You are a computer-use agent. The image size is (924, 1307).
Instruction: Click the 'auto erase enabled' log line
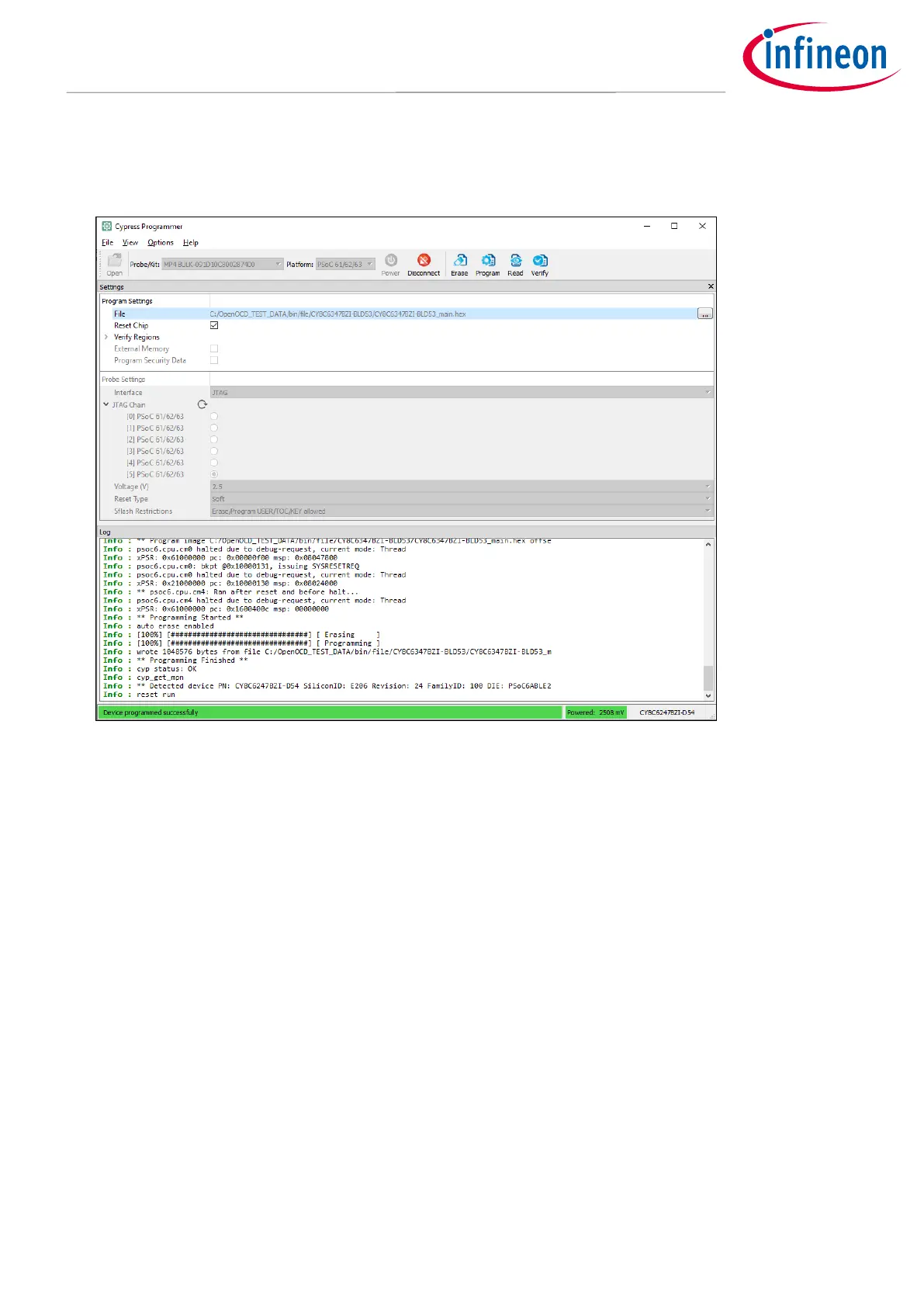pyautogui.click(x=159, y=626)
